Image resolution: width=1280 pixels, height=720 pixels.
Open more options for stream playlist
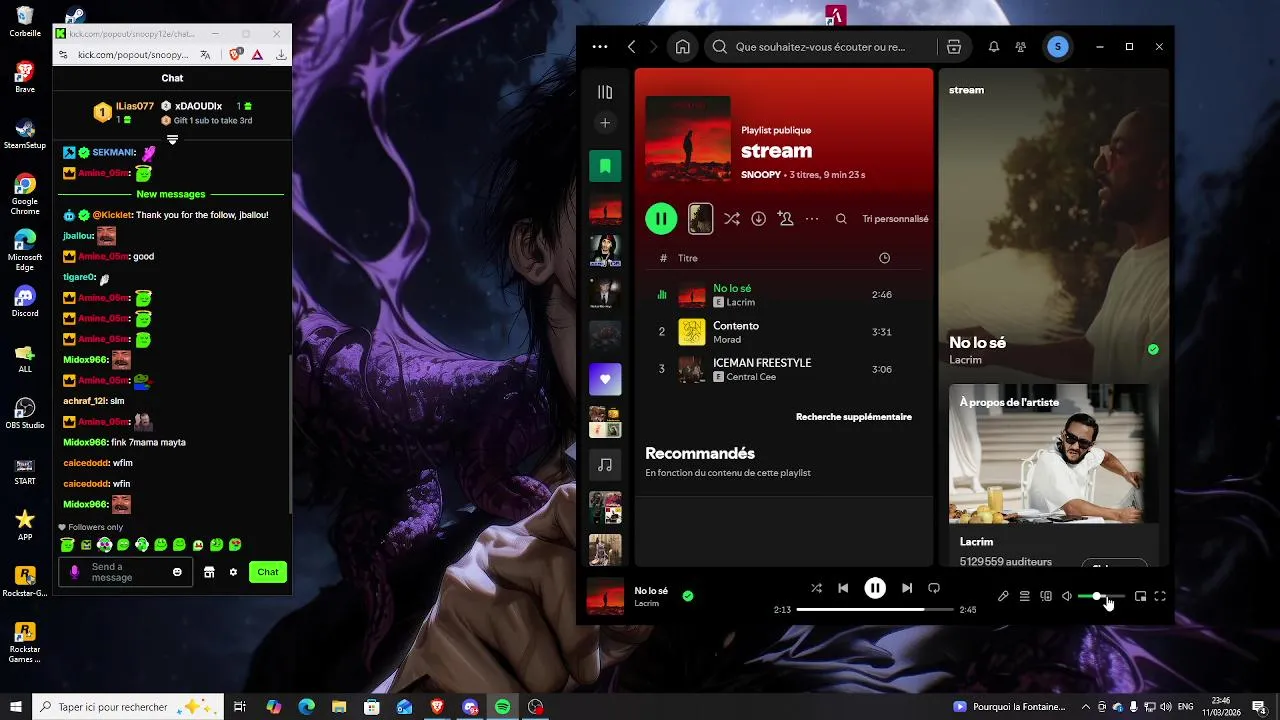(812, 219)
